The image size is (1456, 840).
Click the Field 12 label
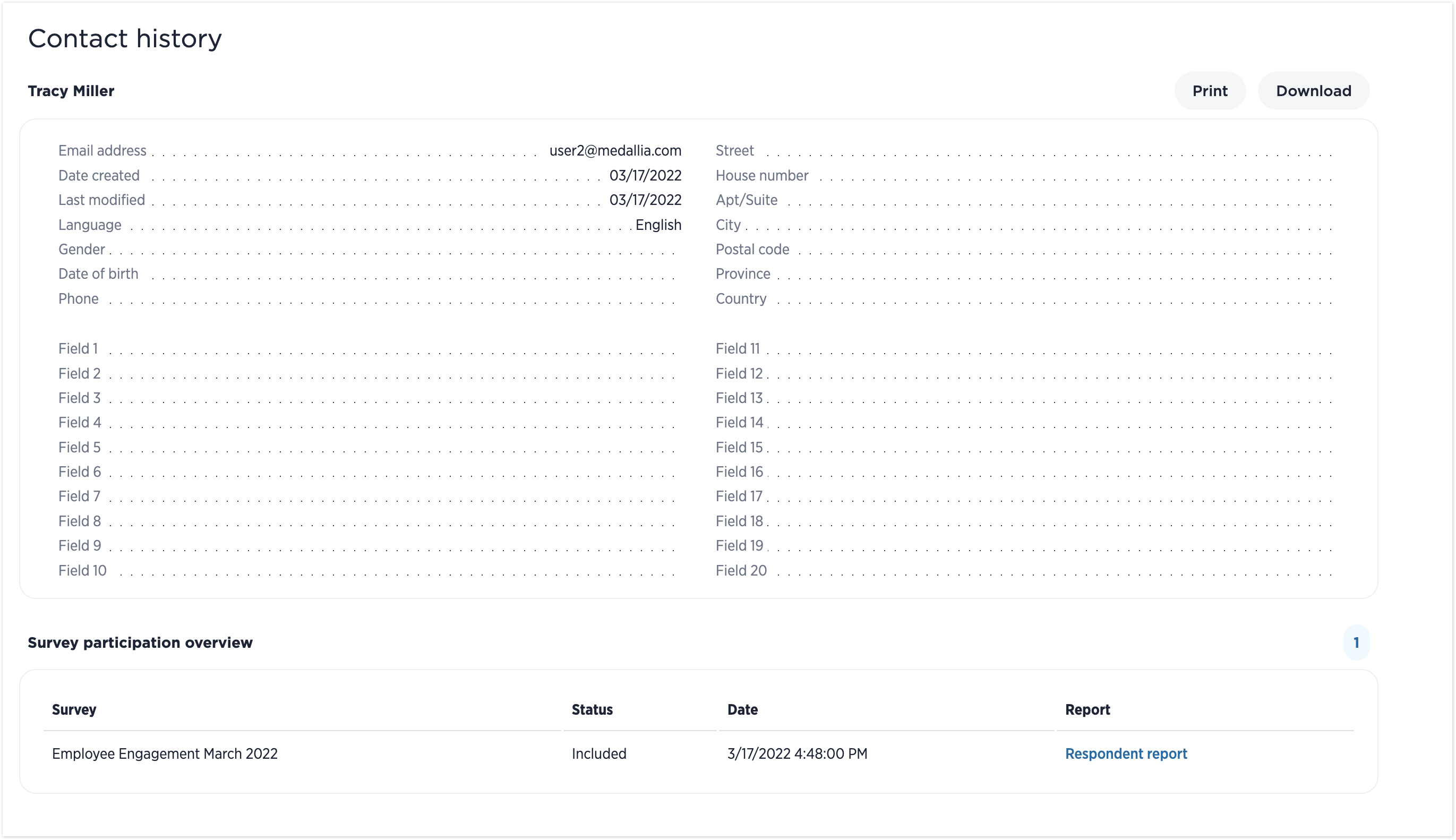739,373
